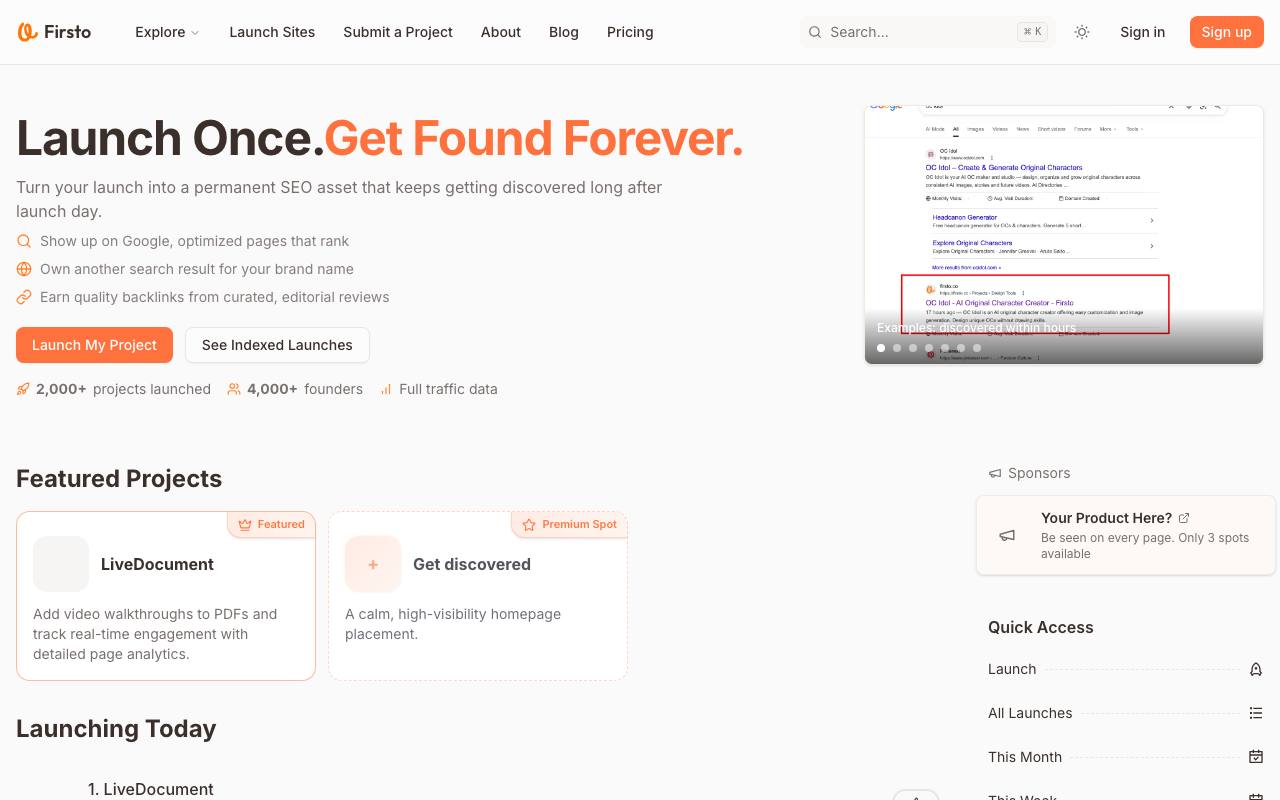Click the magnifier icon beside Show up on Google
Viewport: 1280px width, 800px height.
pyautogui.click(x=24, y=241)
